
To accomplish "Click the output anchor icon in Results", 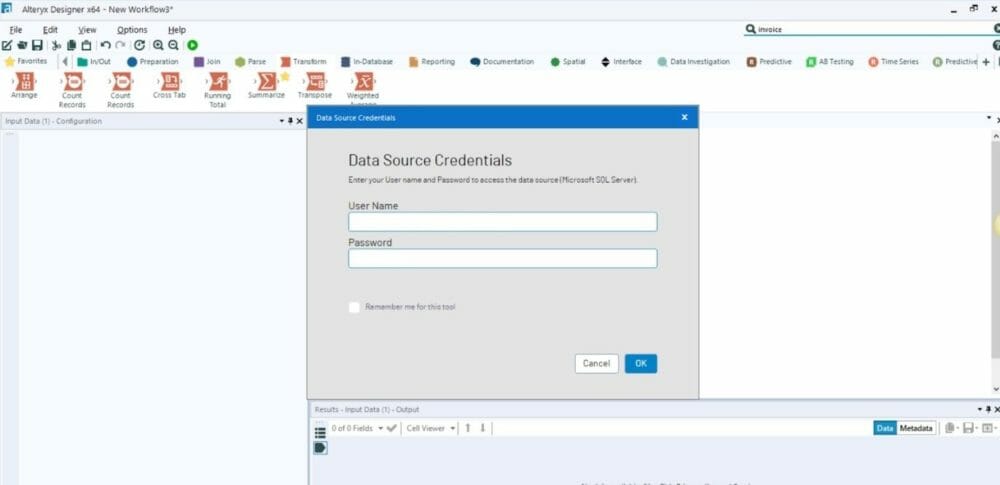I will pyautogui.click(x=320, y=448).
